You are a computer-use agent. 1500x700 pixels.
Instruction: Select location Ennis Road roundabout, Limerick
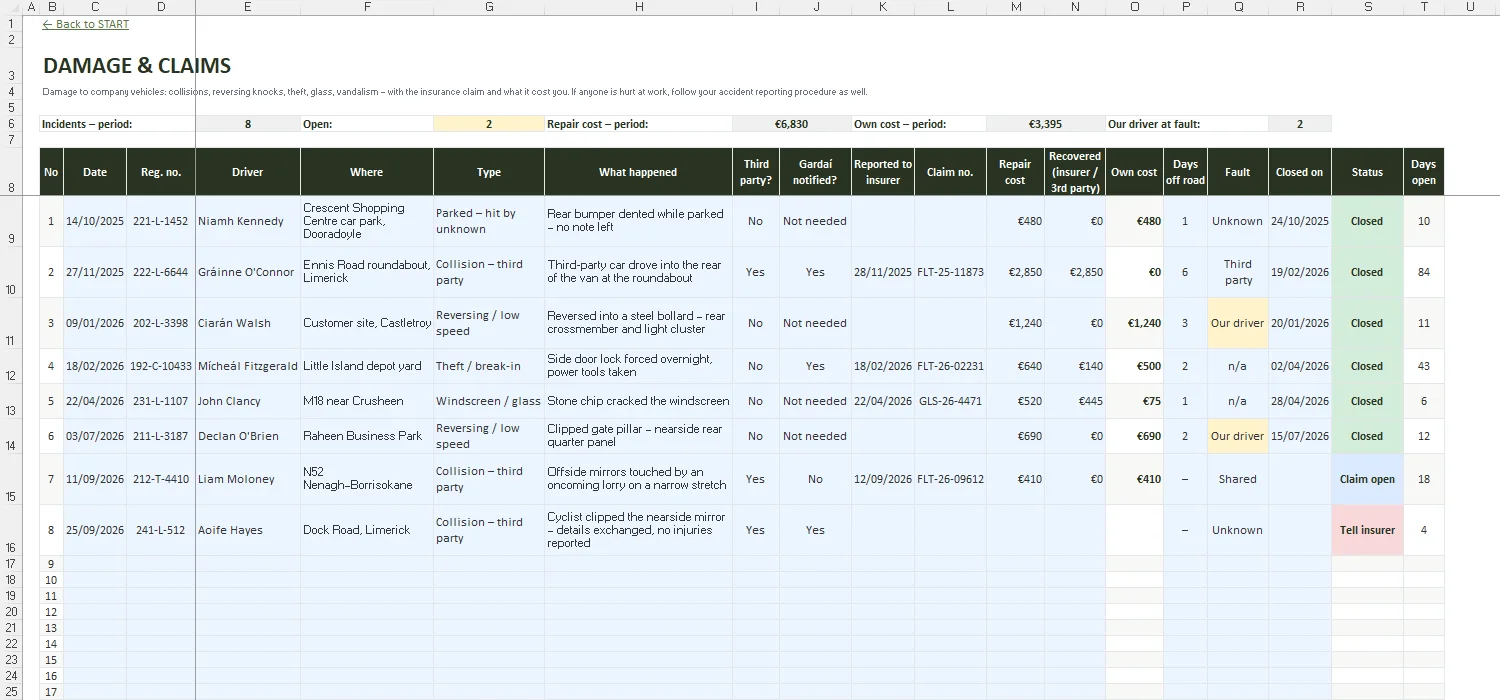[x=366, y=272]
